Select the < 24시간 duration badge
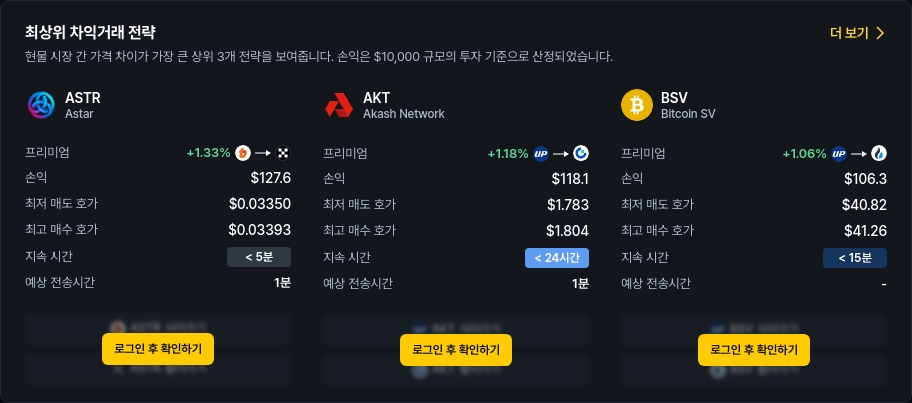Image resolution: width=912 pixels, height=403 pixels. tap(557, 258)
